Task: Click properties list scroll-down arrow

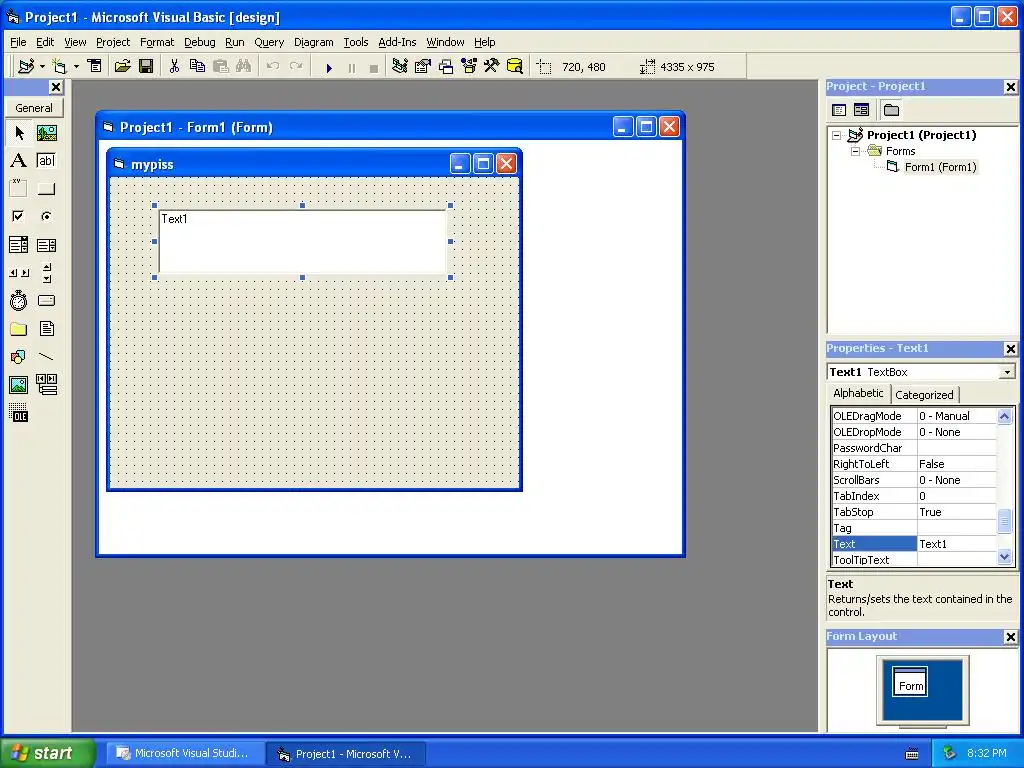Action: click(1004, 557)
